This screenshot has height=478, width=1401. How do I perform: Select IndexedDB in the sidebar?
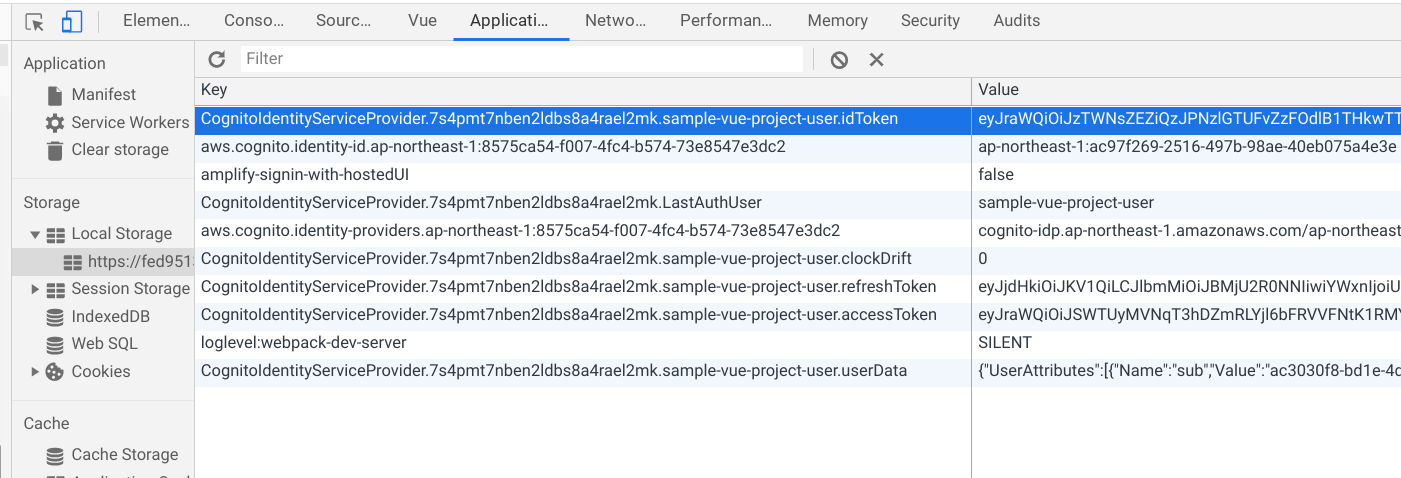tap(110, 316)
